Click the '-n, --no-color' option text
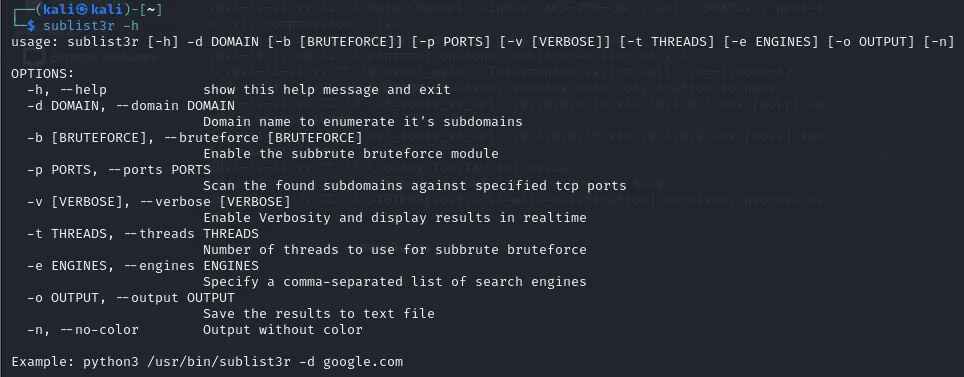 click(82, 330)
